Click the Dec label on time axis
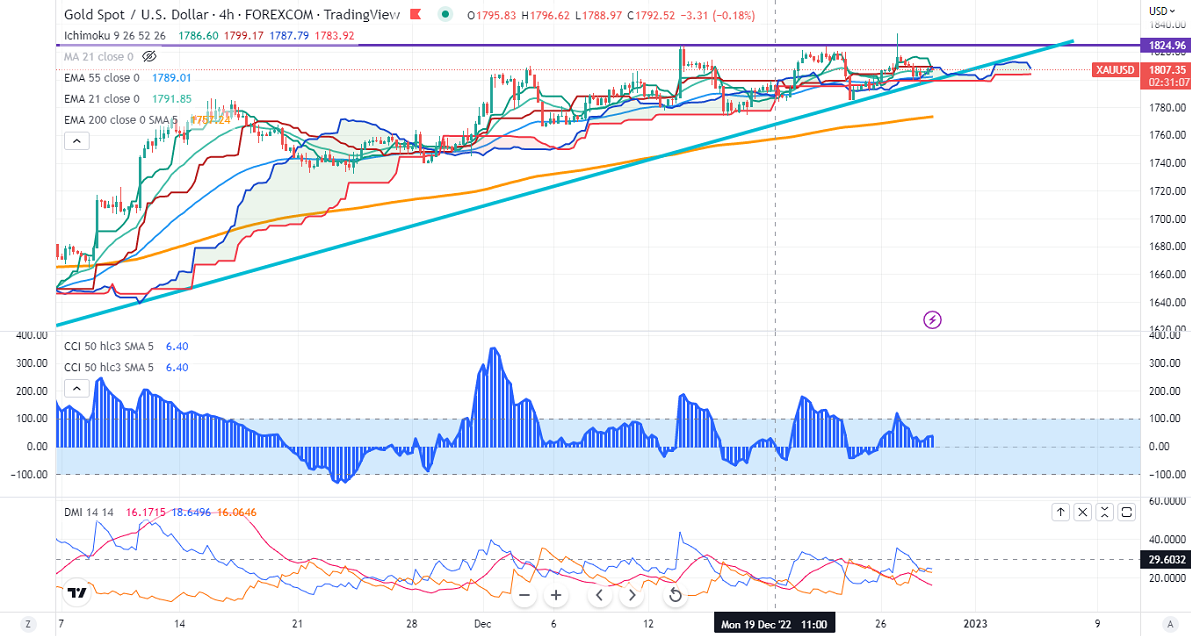This screenshot has height=636, width=1191. 482,625
